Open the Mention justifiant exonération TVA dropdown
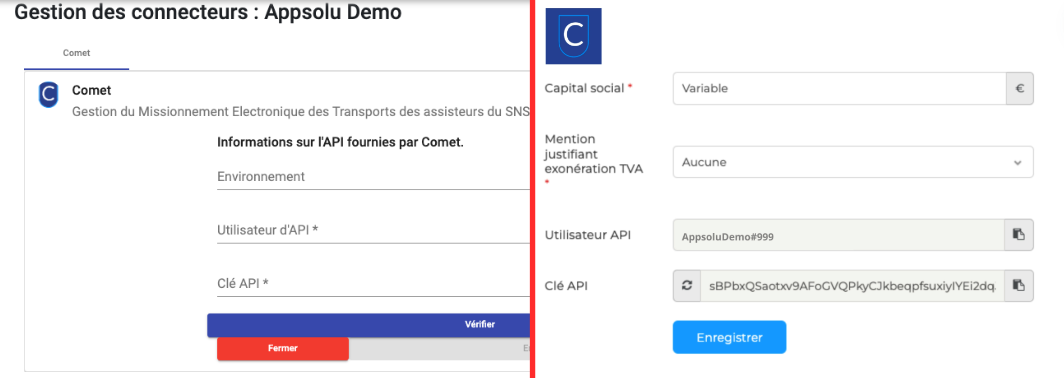This screenshot has height=378, width=1064. tap(853, 162)
